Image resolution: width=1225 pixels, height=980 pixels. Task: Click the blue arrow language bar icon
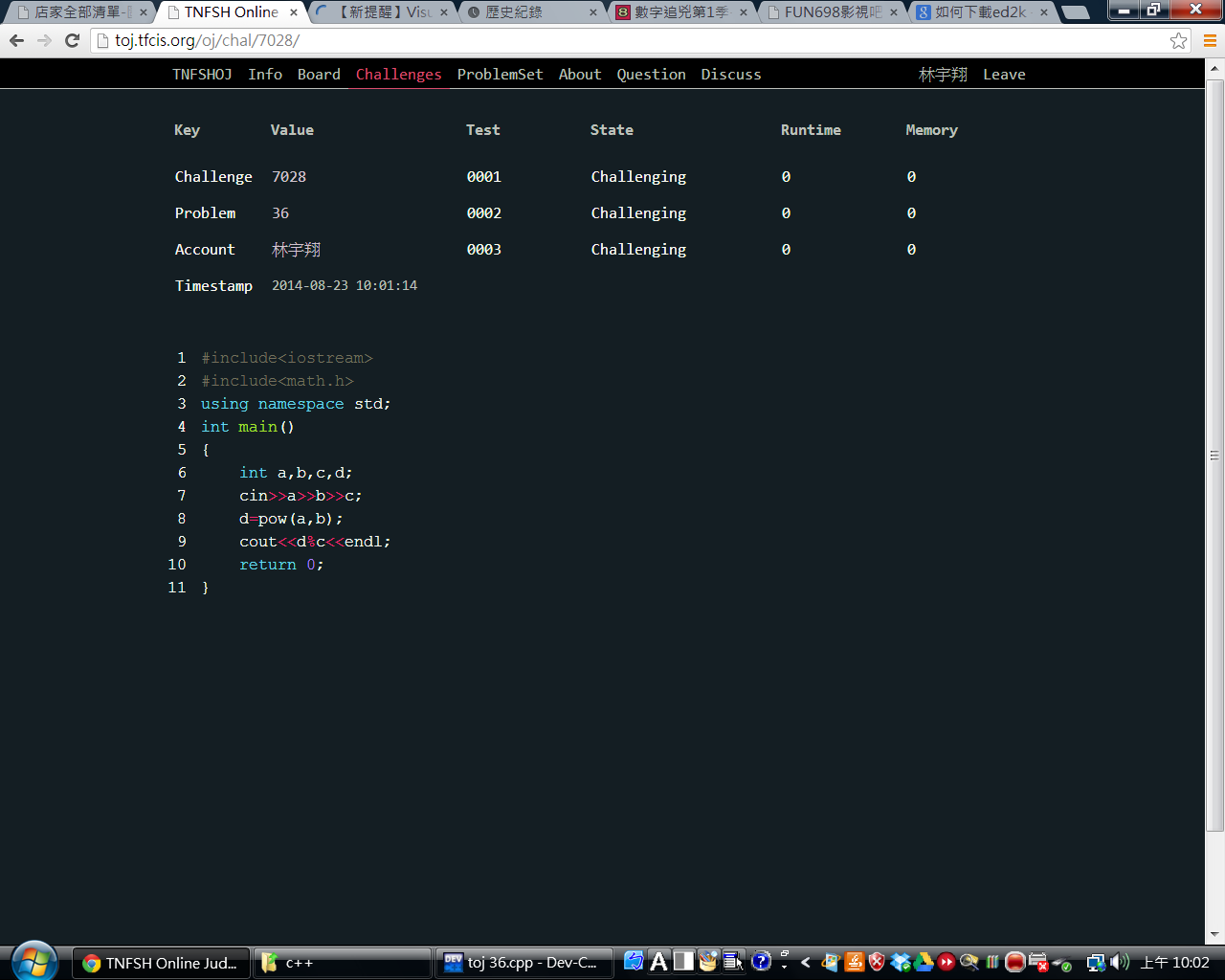click(x=634, y=962)
